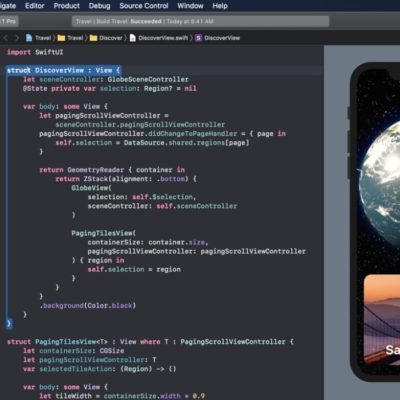Click 'didChangeToPageHandler' in the code
This screenshot has height=400, width=400.
pos(193,134)
